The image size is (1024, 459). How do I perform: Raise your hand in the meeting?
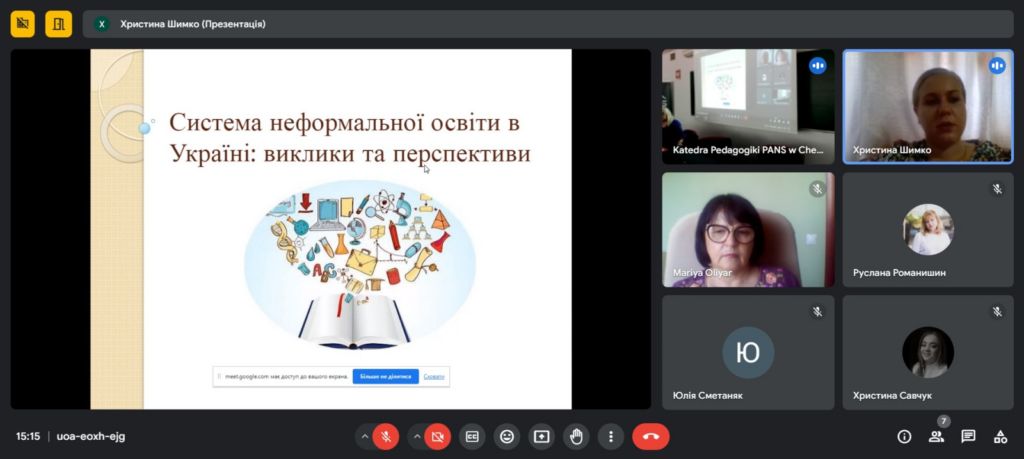tap(576, 436)
